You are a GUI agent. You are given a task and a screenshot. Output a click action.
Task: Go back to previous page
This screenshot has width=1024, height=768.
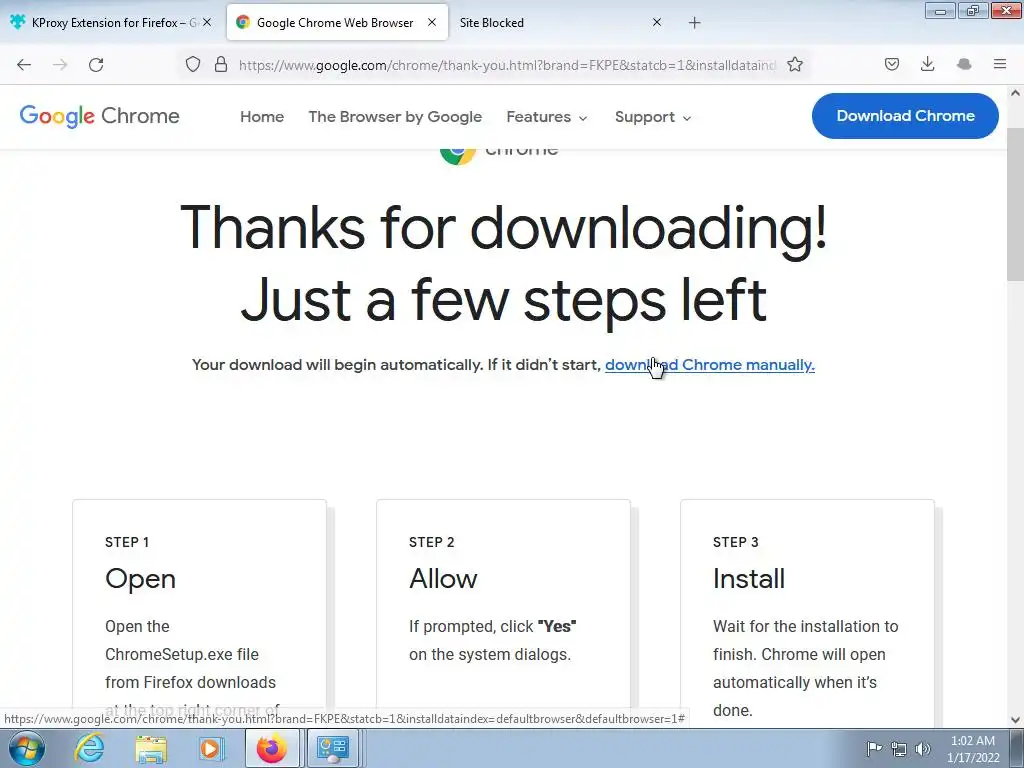[24, 65]
